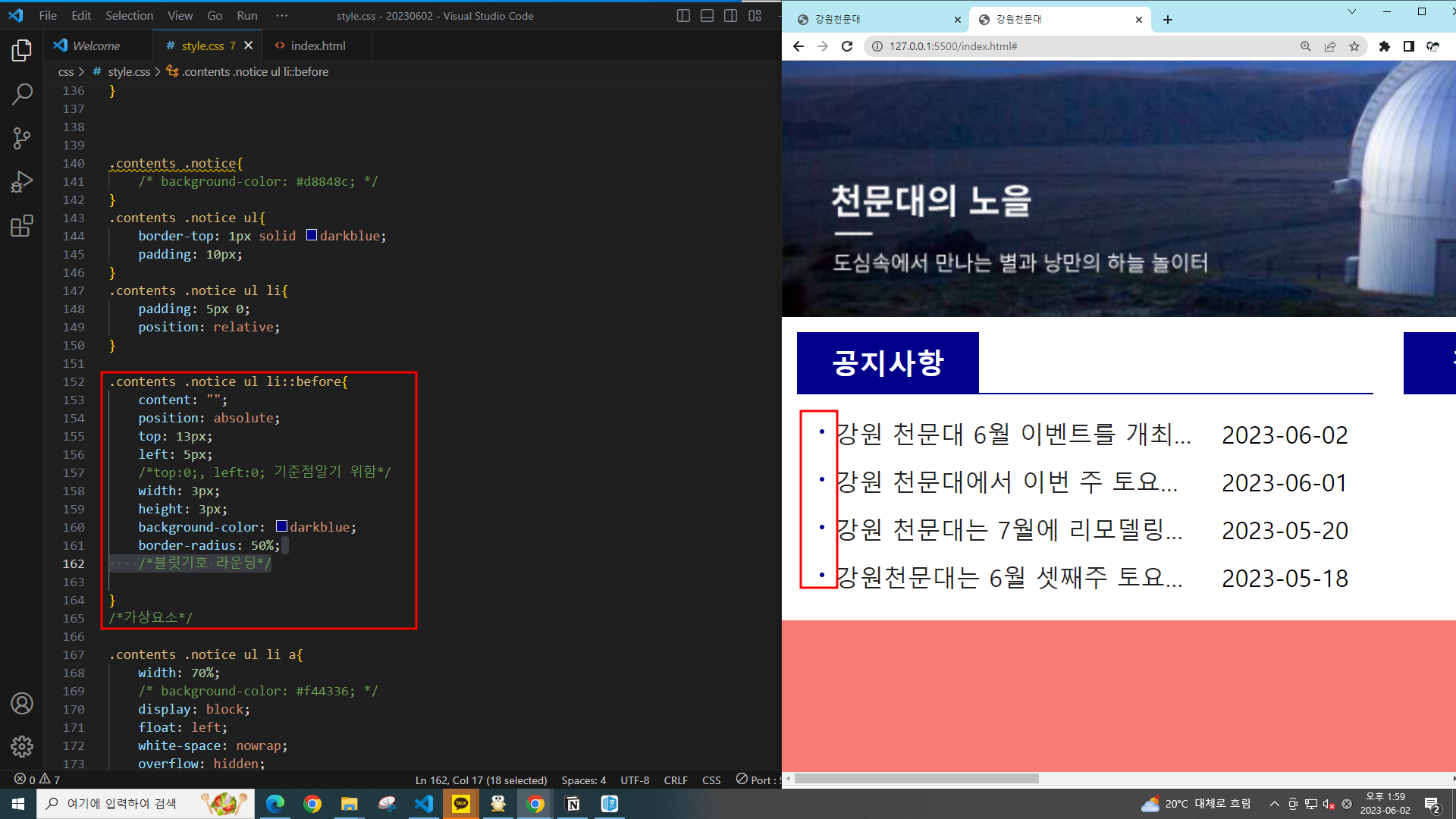Click the Accounts icon
This screenshot has height=819, width=1456.
click(22, 703)
